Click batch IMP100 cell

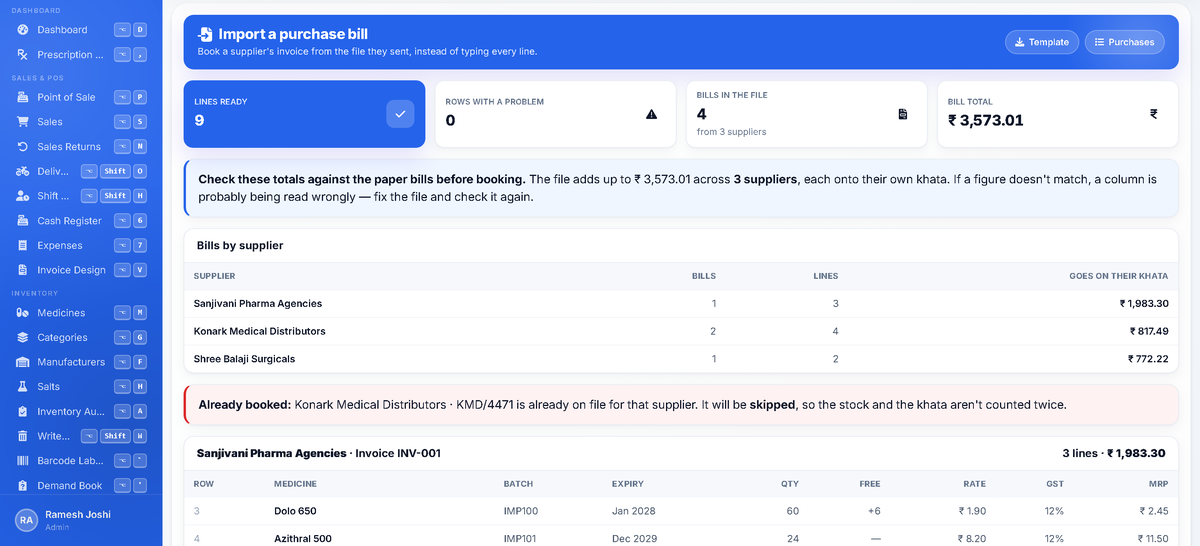pyautogui.click(x=521, y=511)
